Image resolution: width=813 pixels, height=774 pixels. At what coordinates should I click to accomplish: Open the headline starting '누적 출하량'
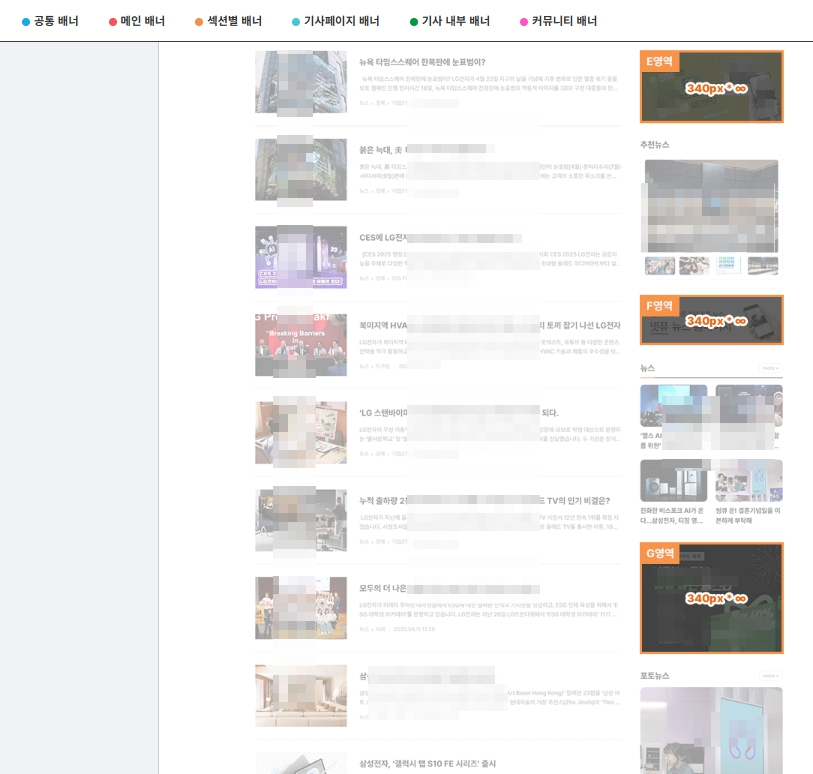pyautogui.click(x=484, y=500)
